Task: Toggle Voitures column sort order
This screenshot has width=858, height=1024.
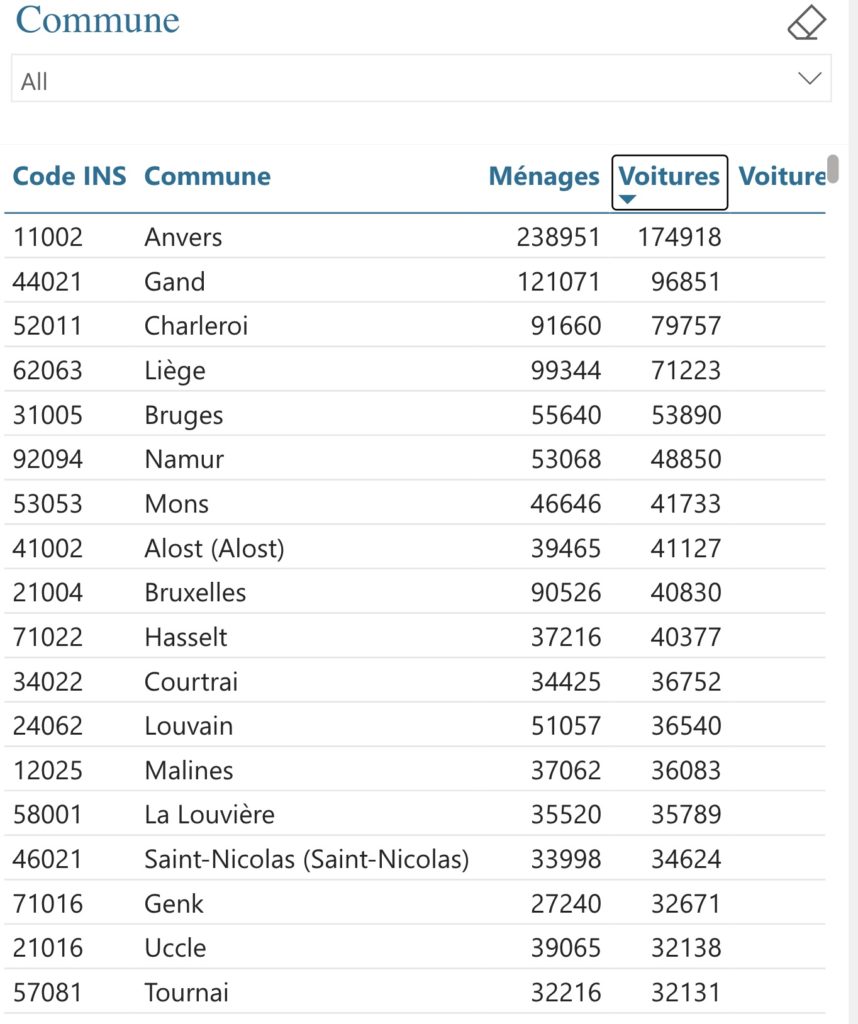Action: click(669, 177)
